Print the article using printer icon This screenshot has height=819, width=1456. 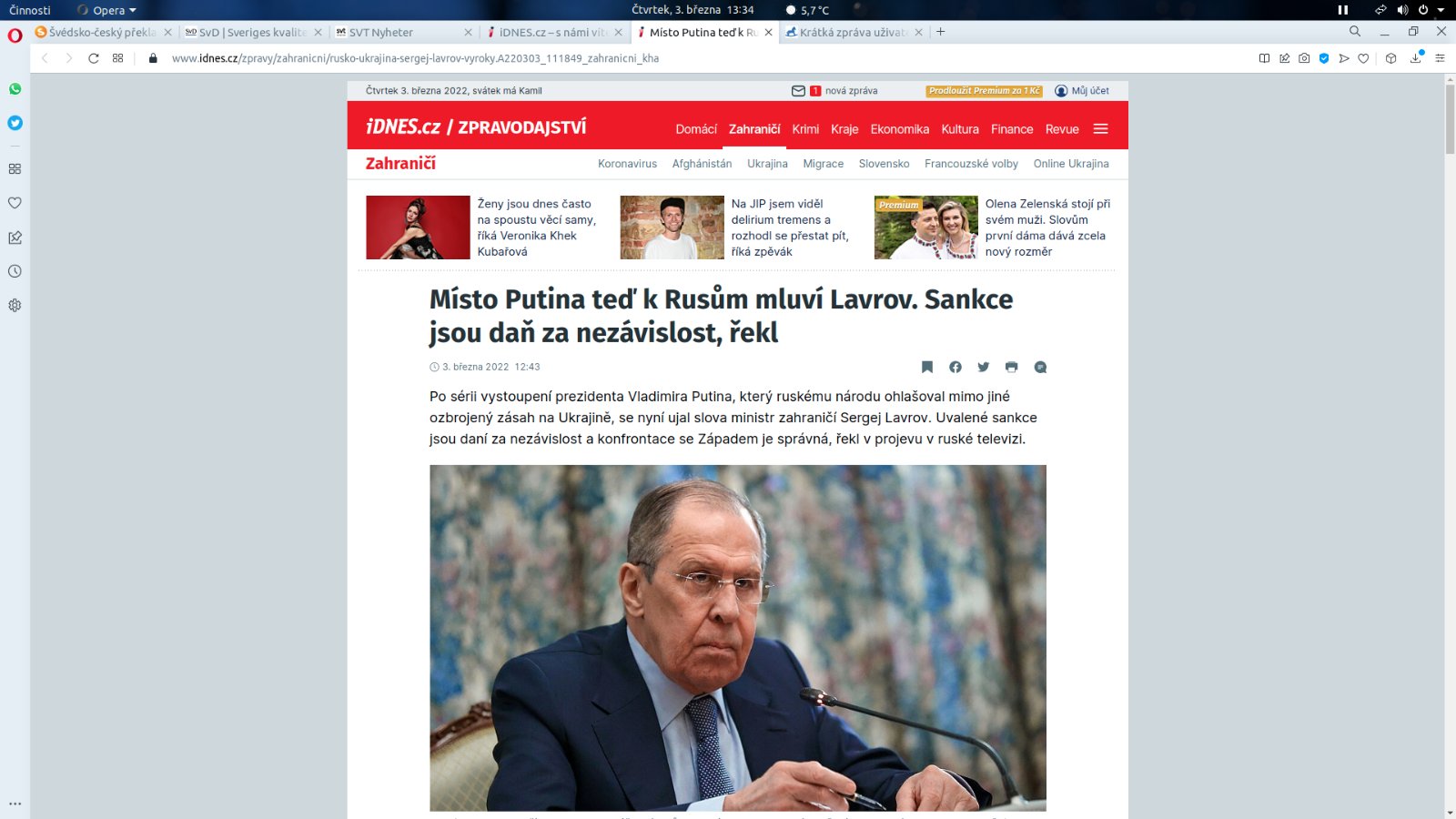coord(1011,367)
